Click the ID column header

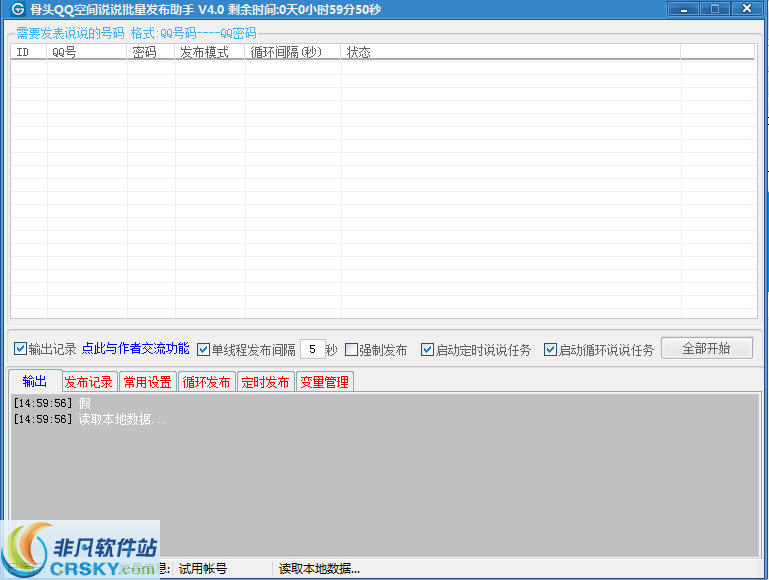point(28,52)
